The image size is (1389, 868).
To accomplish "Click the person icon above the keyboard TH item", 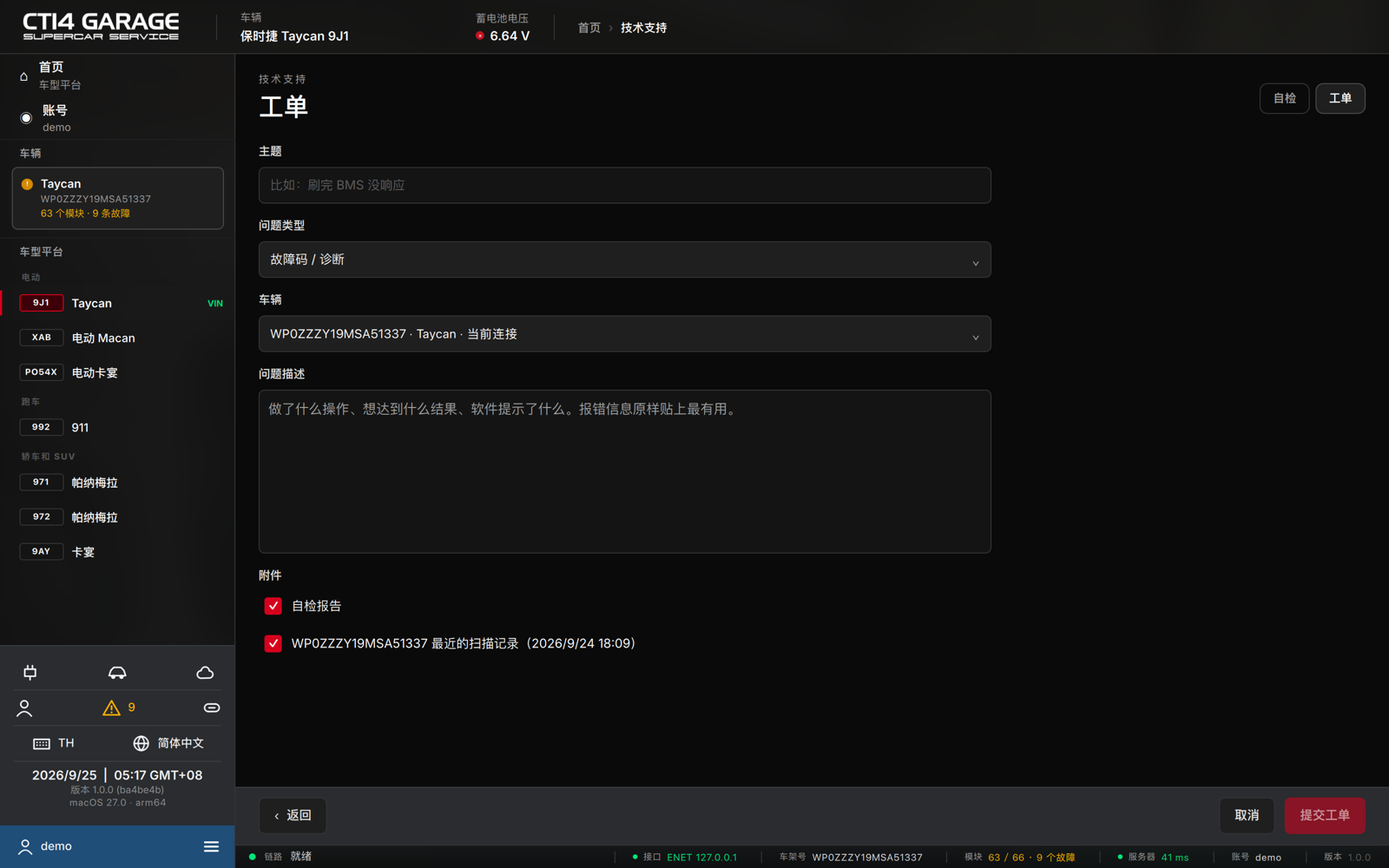I will tap(24, 708).
